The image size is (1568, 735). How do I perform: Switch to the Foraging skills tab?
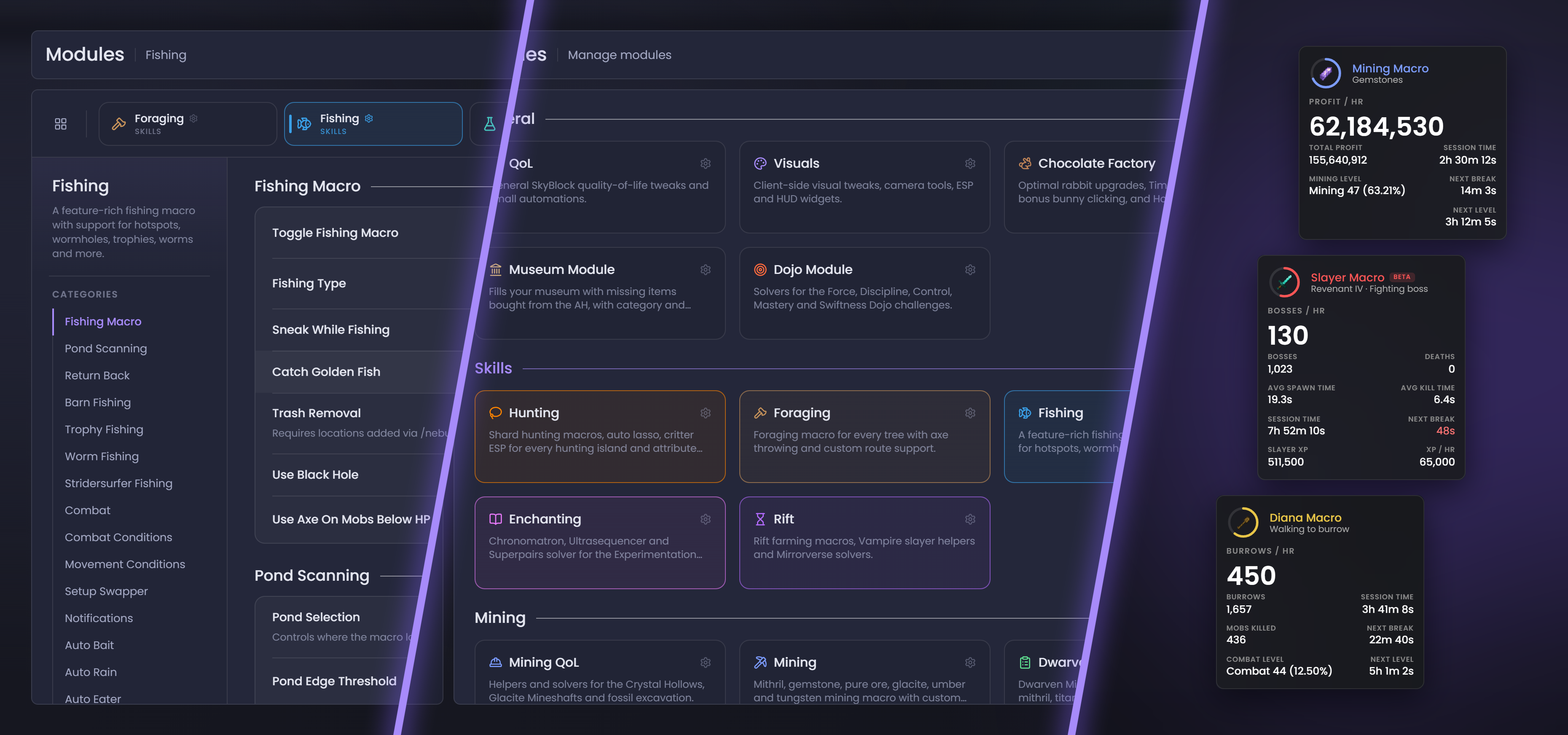coord(188,123)
